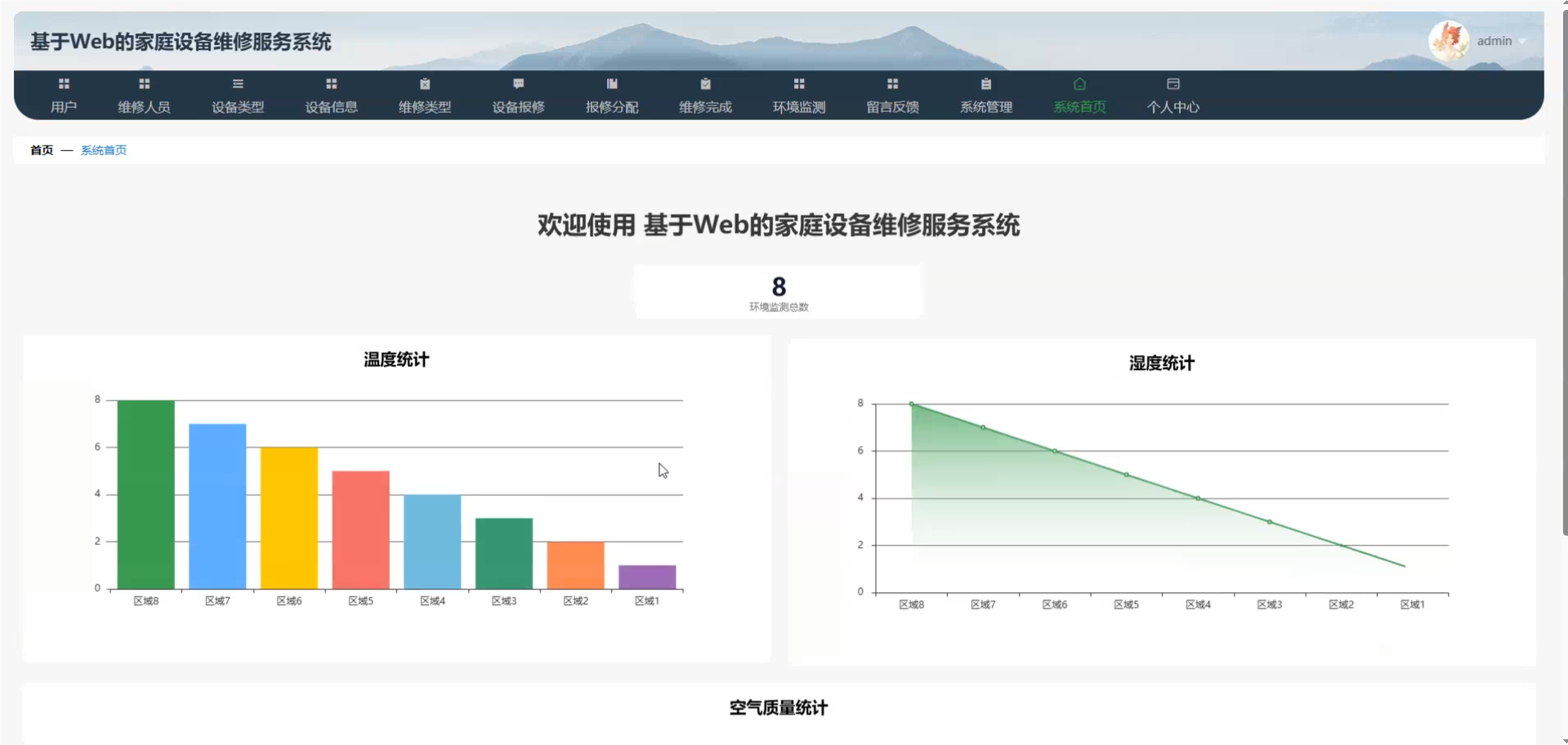Click the red 区域5 temperature bar
The height and width of the screenshot is (745, 1568).
click(x=361, y=530)
